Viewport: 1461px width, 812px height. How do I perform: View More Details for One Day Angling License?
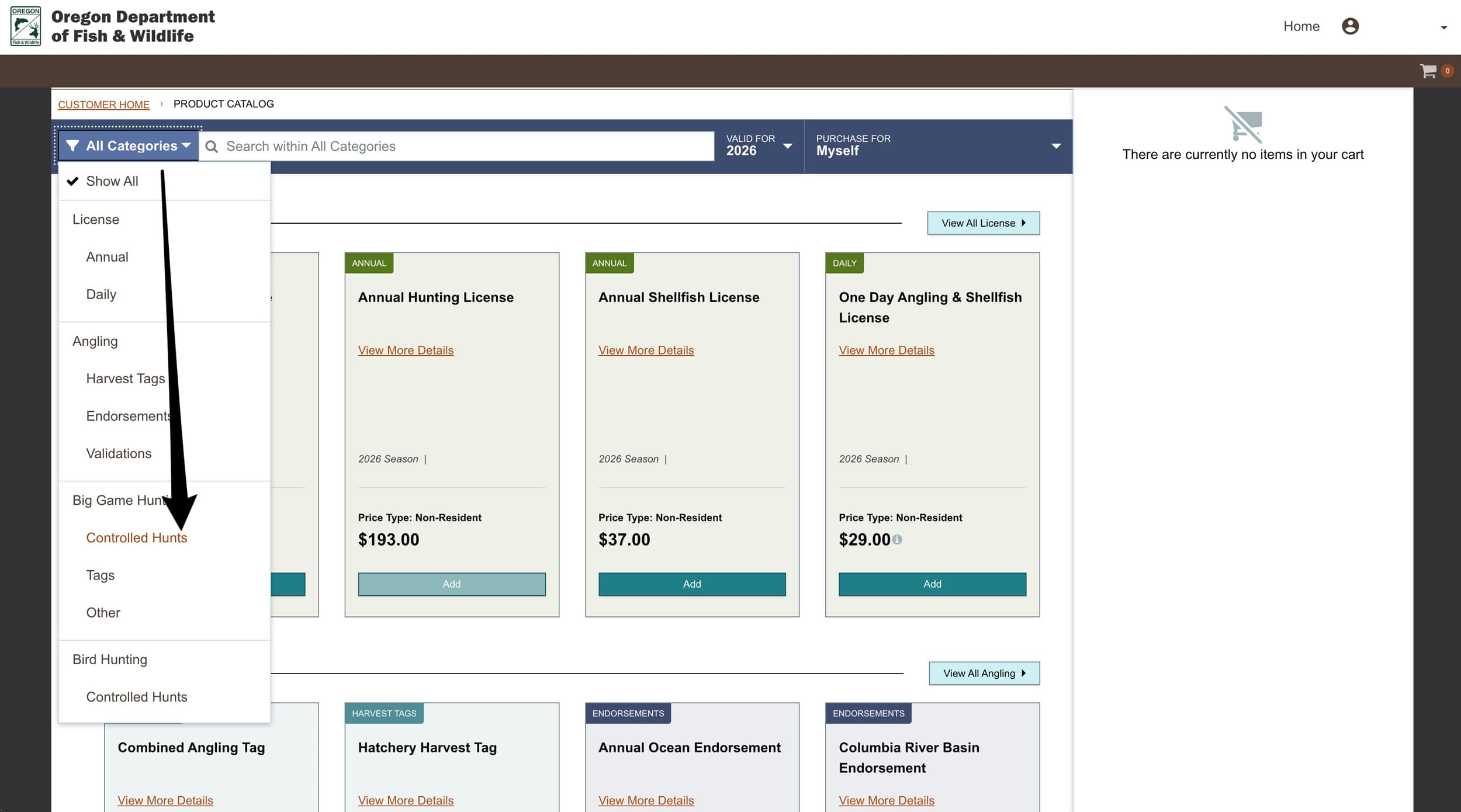887,351
